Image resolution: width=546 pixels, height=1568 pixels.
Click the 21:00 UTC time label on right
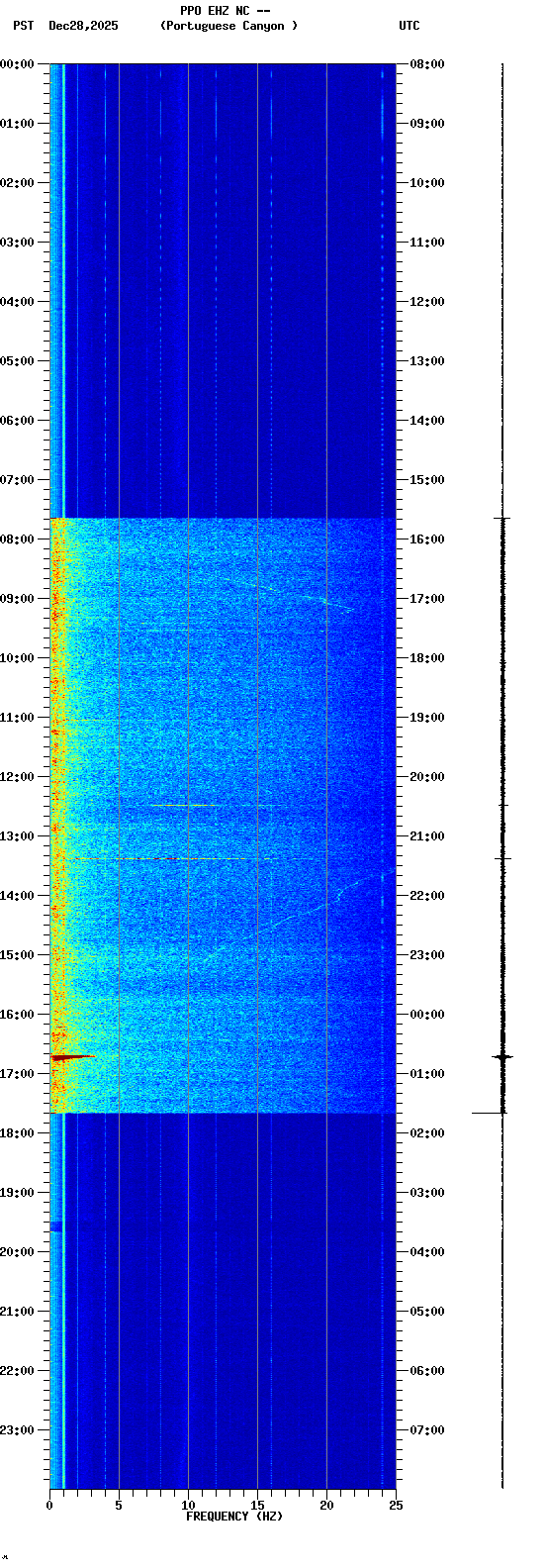point(427,836)
